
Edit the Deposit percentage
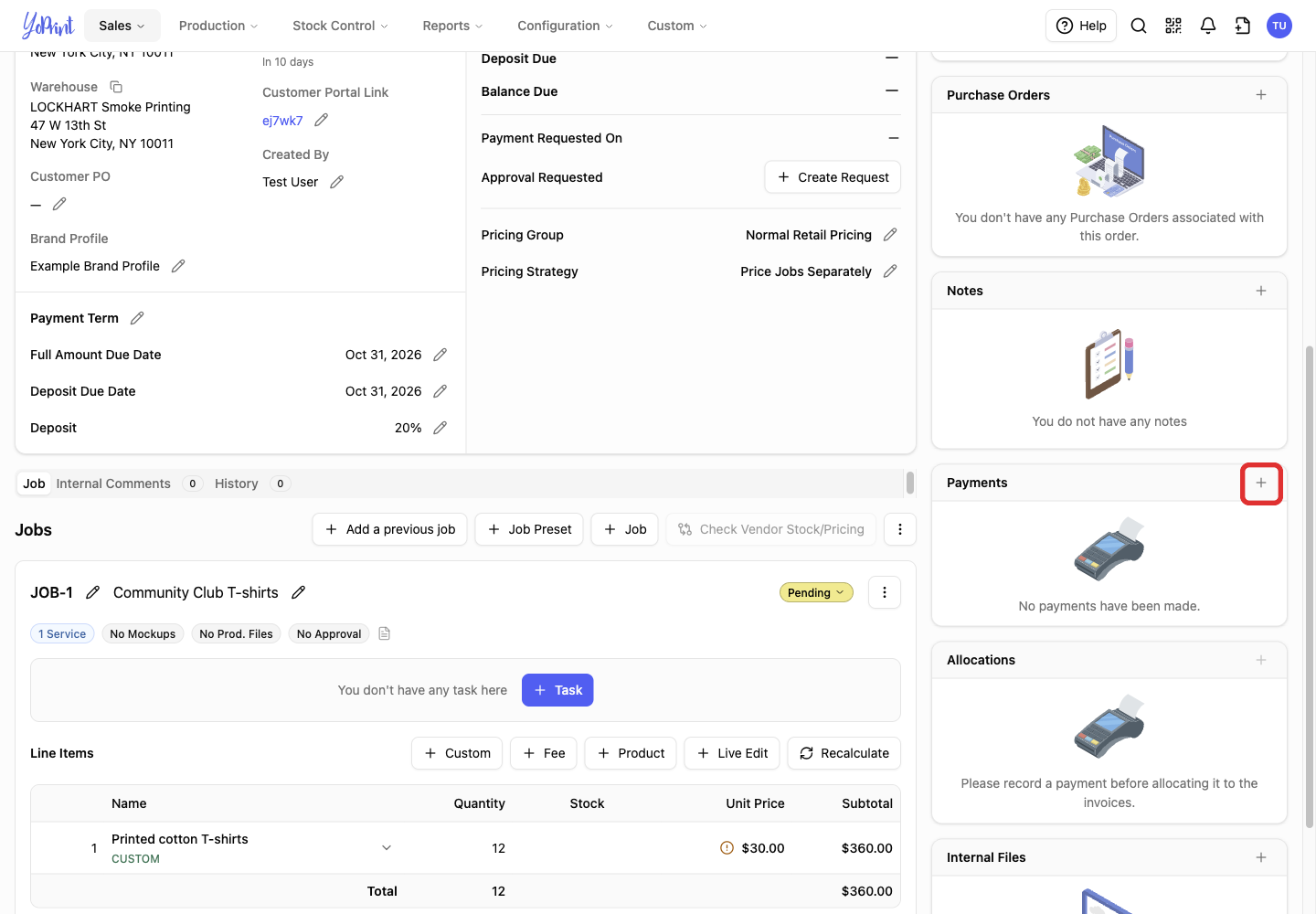pyautogui.click(x=440, y=428)
